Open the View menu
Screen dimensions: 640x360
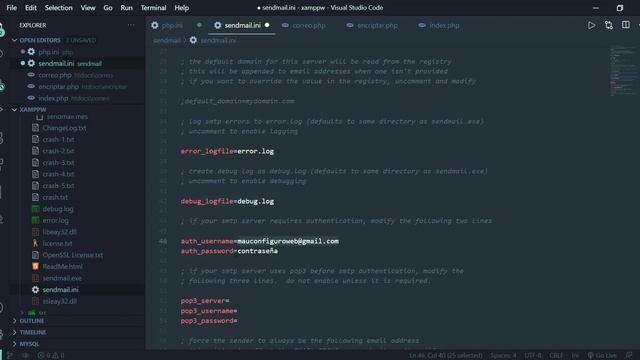tap(88, 8)
